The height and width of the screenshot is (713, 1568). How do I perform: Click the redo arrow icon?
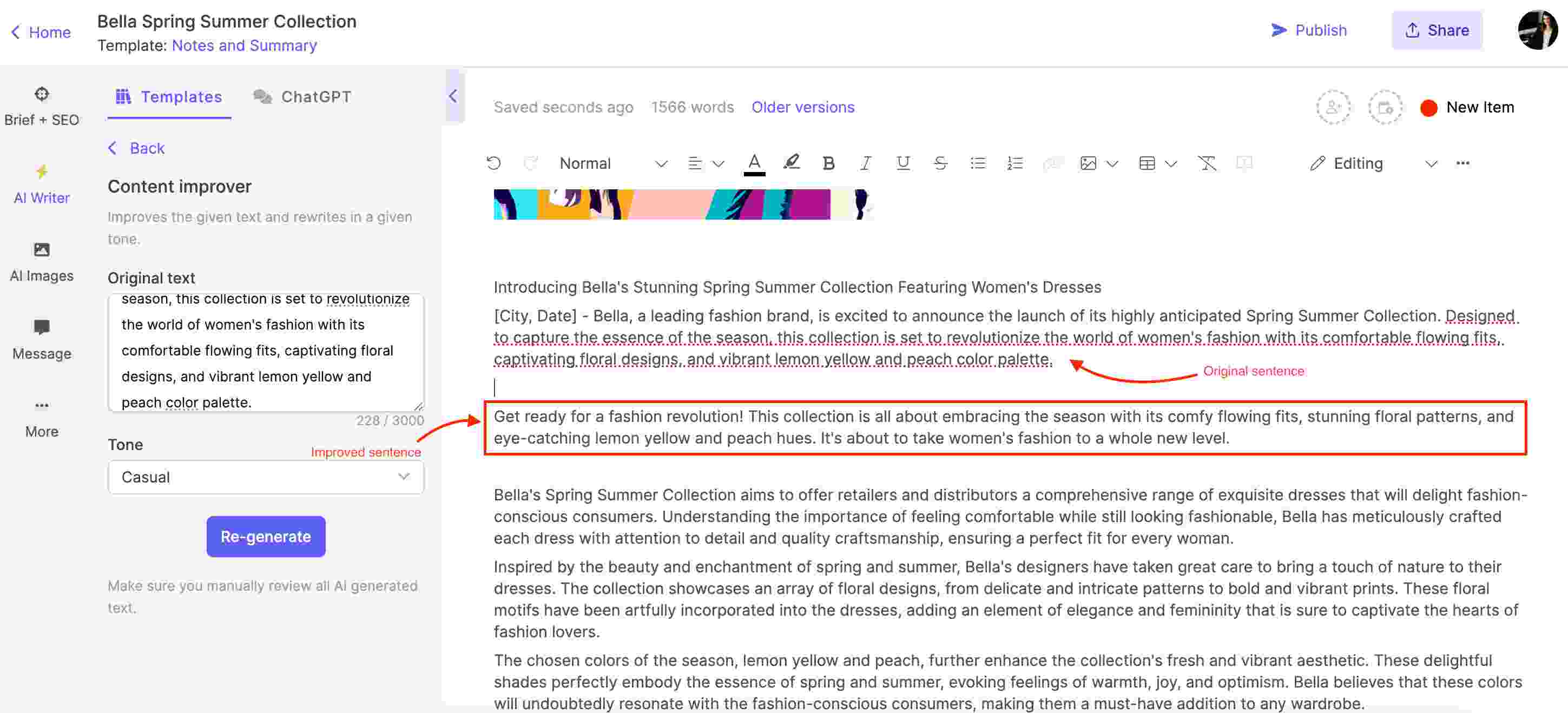coord(530,162)
